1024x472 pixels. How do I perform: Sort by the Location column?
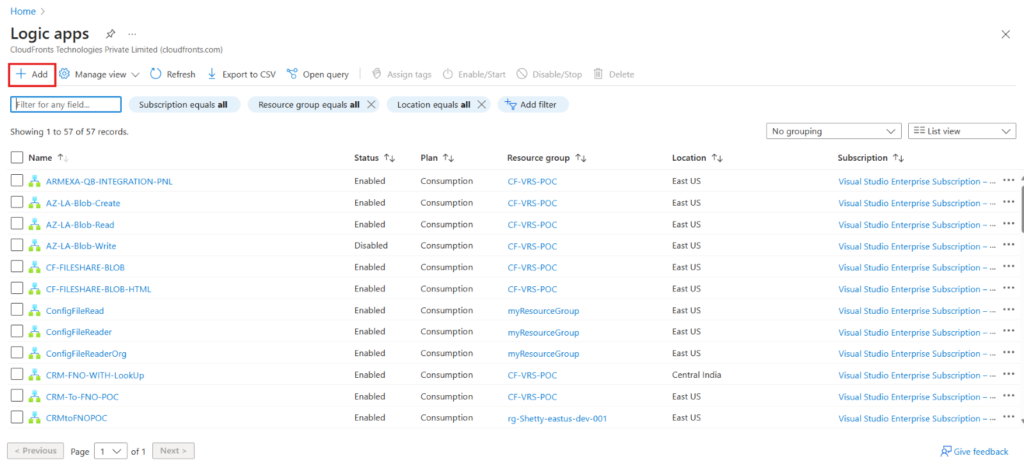(x=698, y=158)
